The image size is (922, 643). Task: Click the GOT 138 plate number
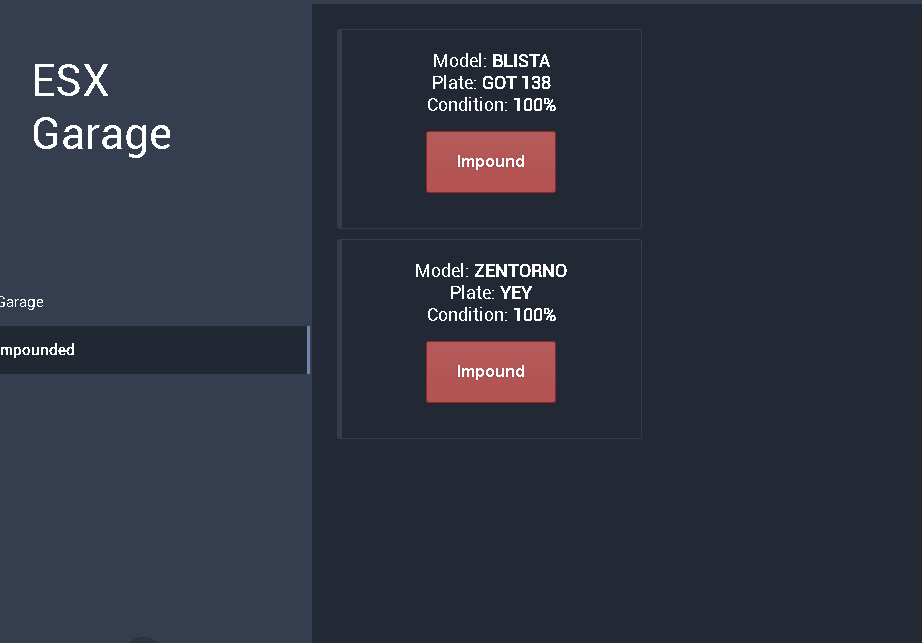pyautogui.click(x=516, y=83)
